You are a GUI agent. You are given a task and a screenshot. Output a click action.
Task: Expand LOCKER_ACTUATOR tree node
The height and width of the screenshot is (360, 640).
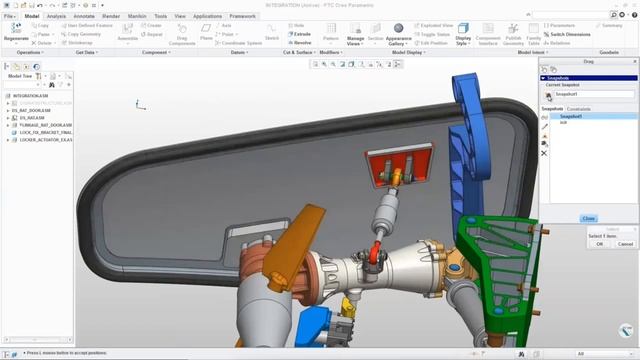8,140
